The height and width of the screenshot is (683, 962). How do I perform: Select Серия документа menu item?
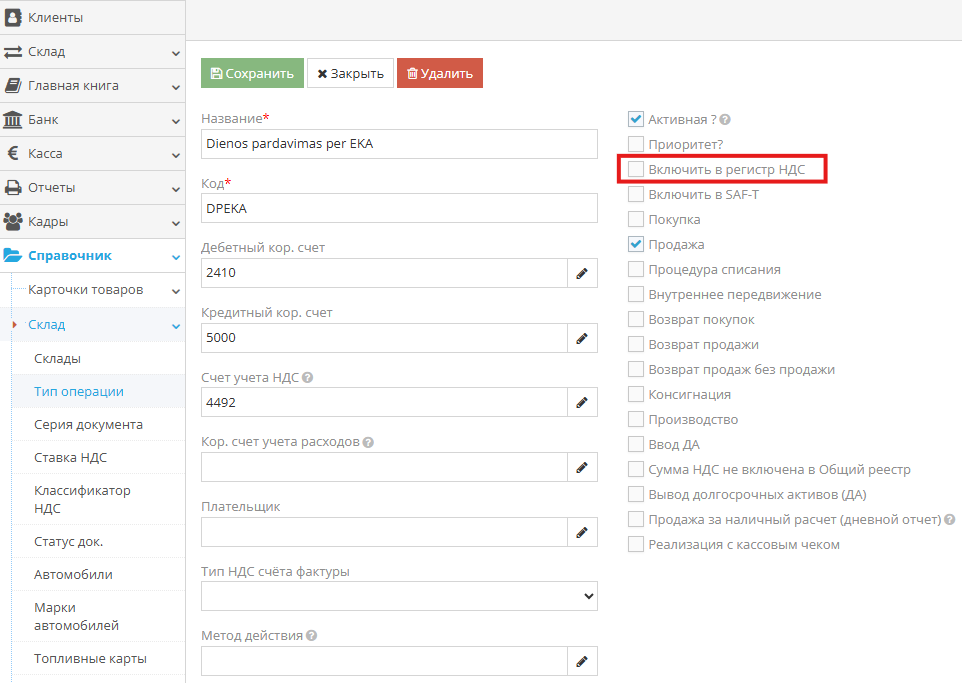(88, 425)
